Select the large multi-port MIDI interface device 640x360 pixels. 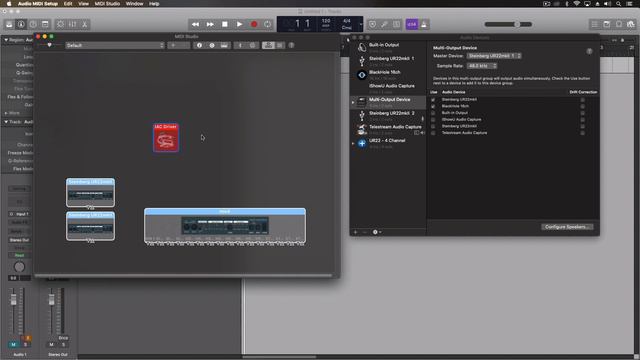pos(225,227)
